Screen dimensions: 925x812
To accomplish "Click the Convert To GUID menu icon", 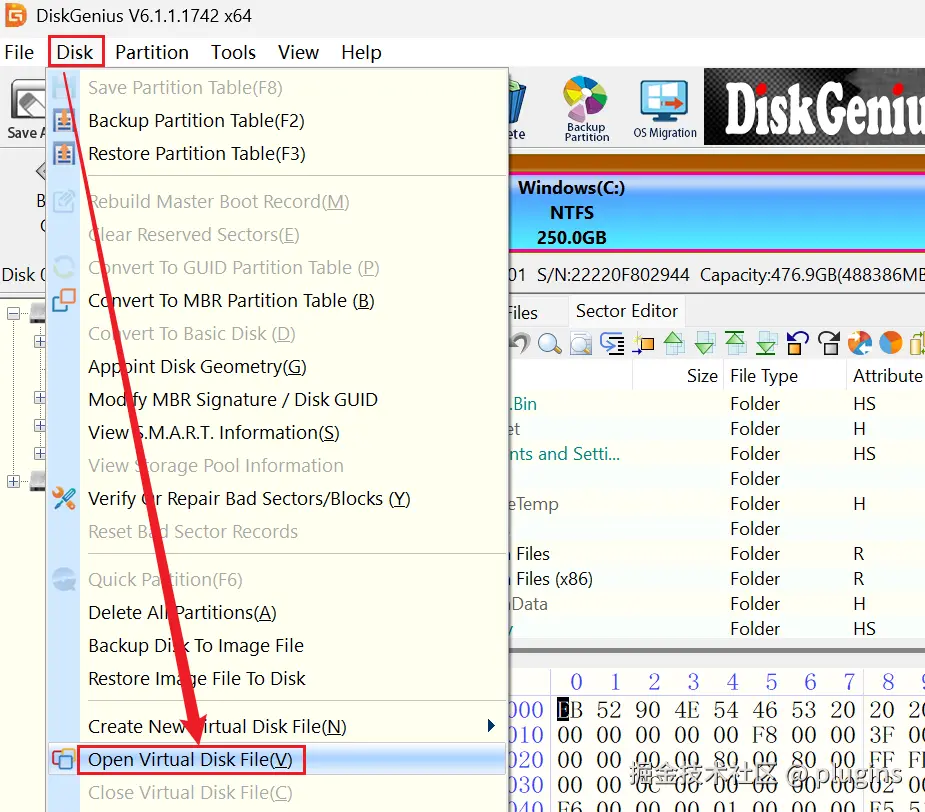I will (x=64, y=267).
